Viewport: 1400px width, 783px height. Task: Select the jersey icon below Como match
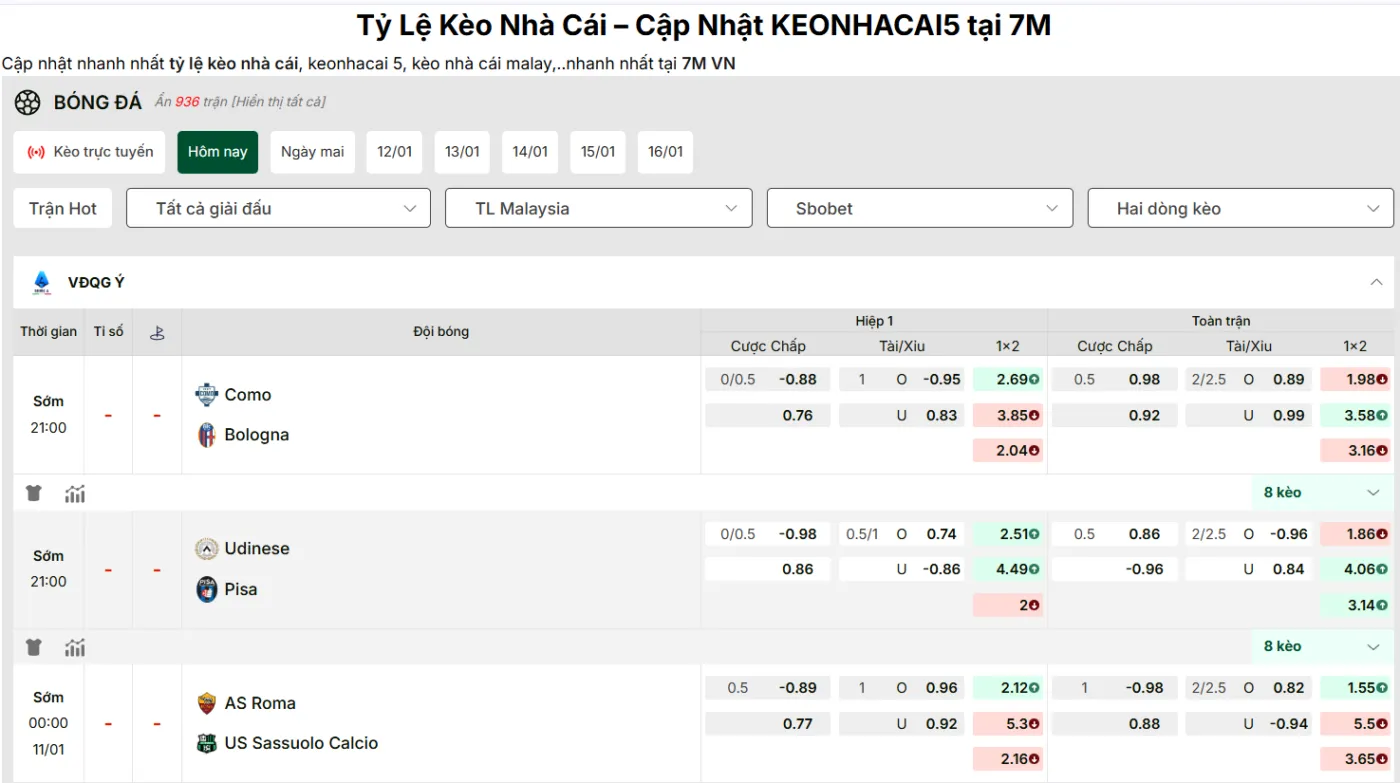point(33,492)
